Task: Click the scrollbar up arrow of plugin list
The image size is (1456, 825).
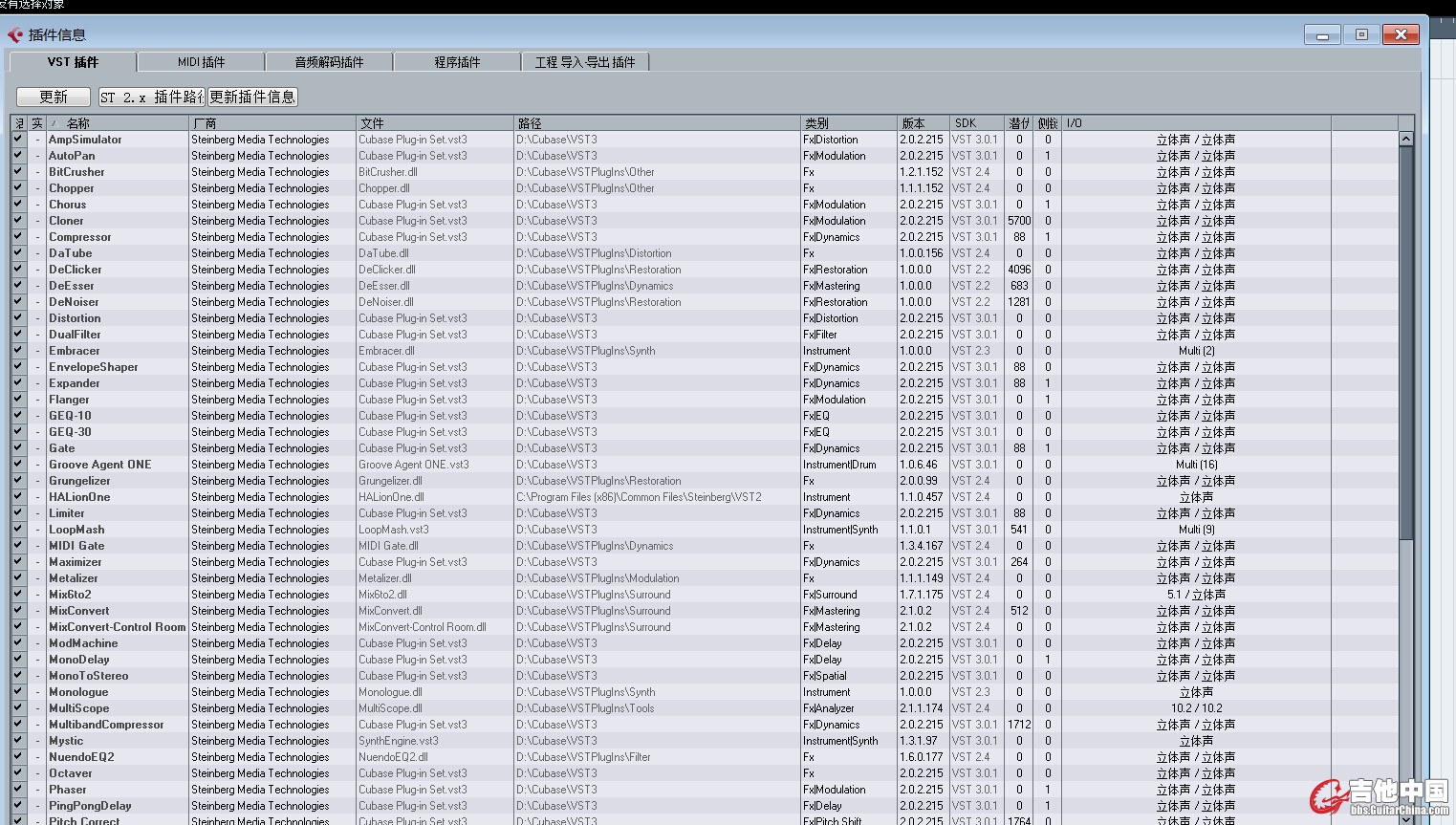Action: [1406, 140]
